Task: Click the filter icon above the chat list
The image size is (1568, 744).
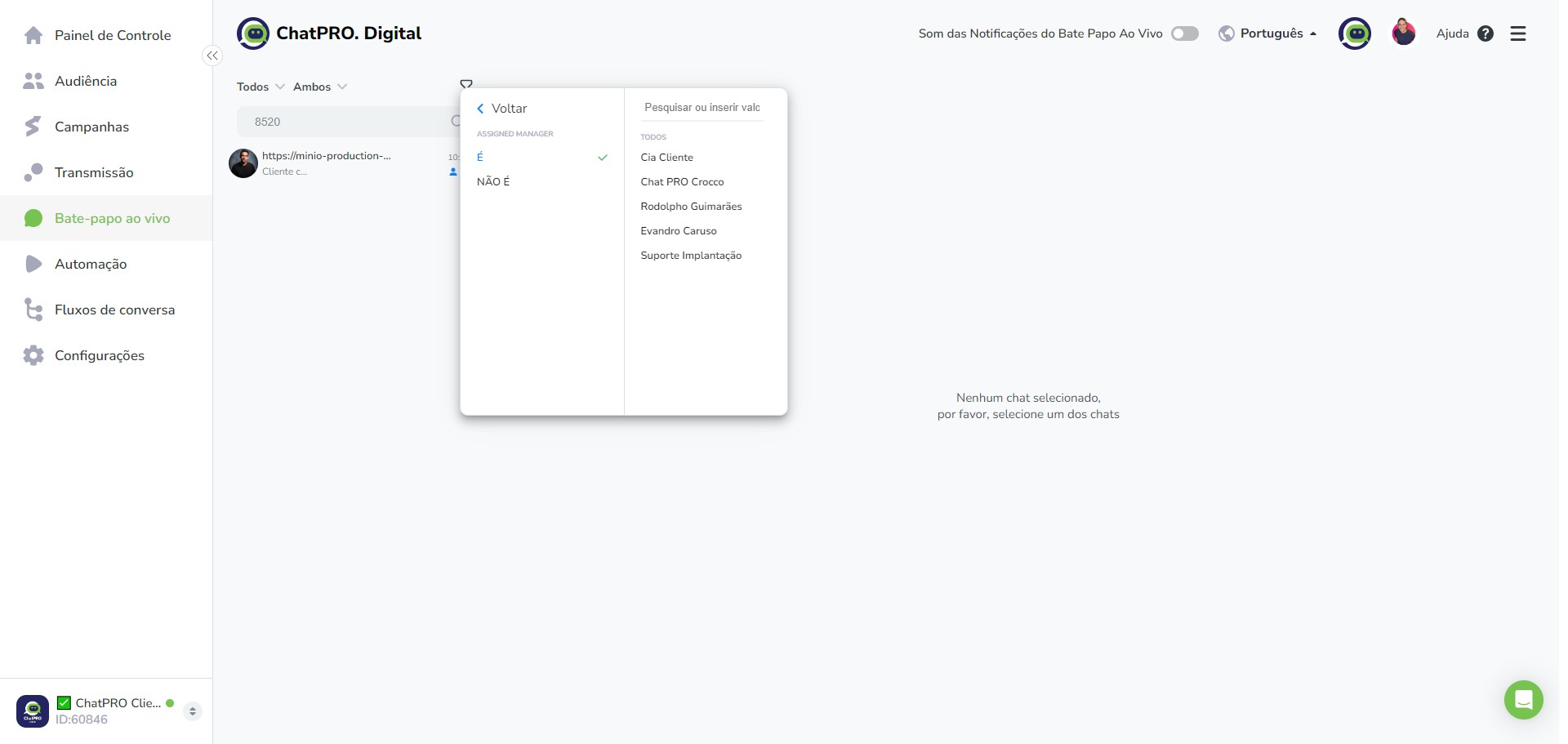Action: click(466, 84)
